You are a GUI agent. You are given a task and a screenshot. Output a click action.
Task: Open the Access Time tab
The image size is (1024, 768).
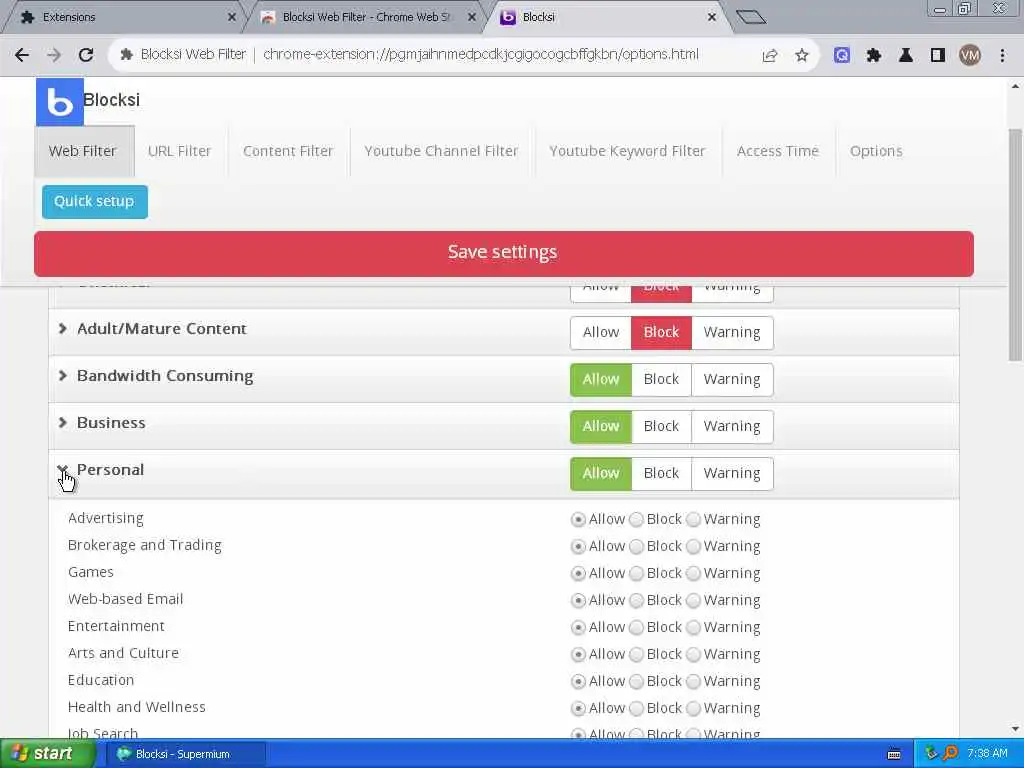pyautogui.click(x=778, y=152)
